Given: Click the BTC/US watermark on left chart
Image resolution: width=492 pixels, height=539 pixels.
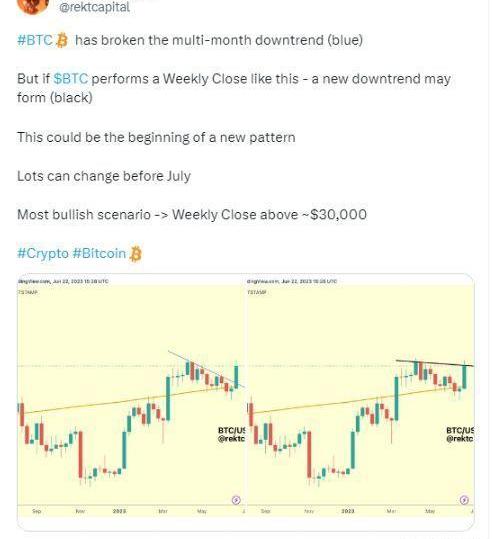Looking at the screenshot, I should [x=231, y=434].
